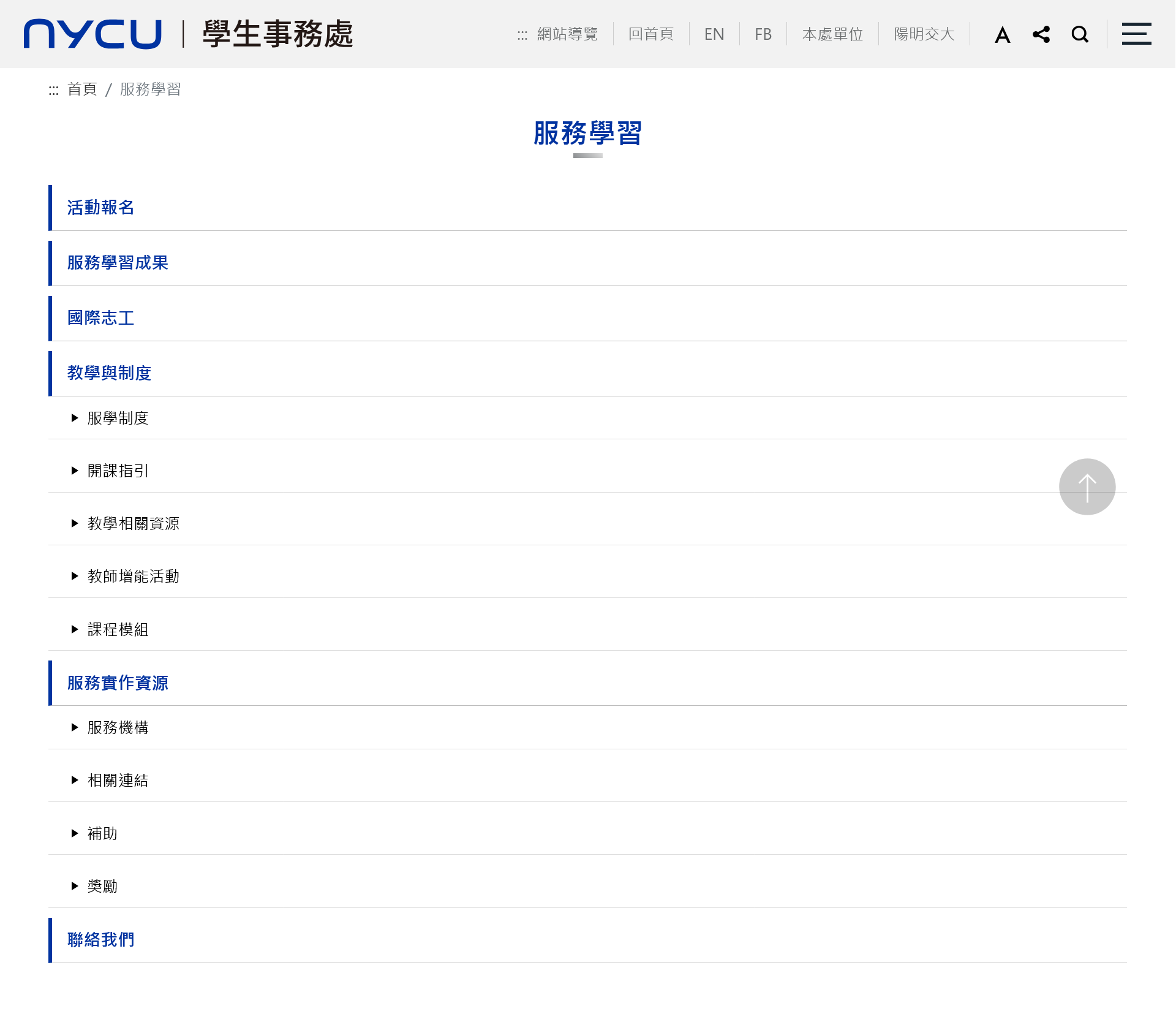Expand the 聯絡我們 section
The image size is (1176, 1022).
click(x=101, y=940)
